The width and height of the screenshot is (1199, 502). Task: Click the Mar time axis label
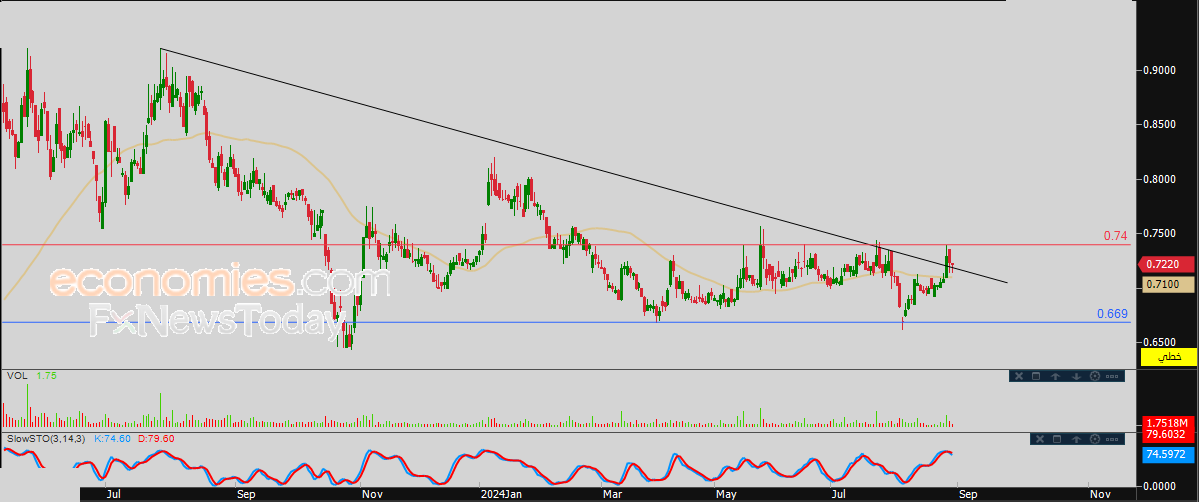click(610, 495)
